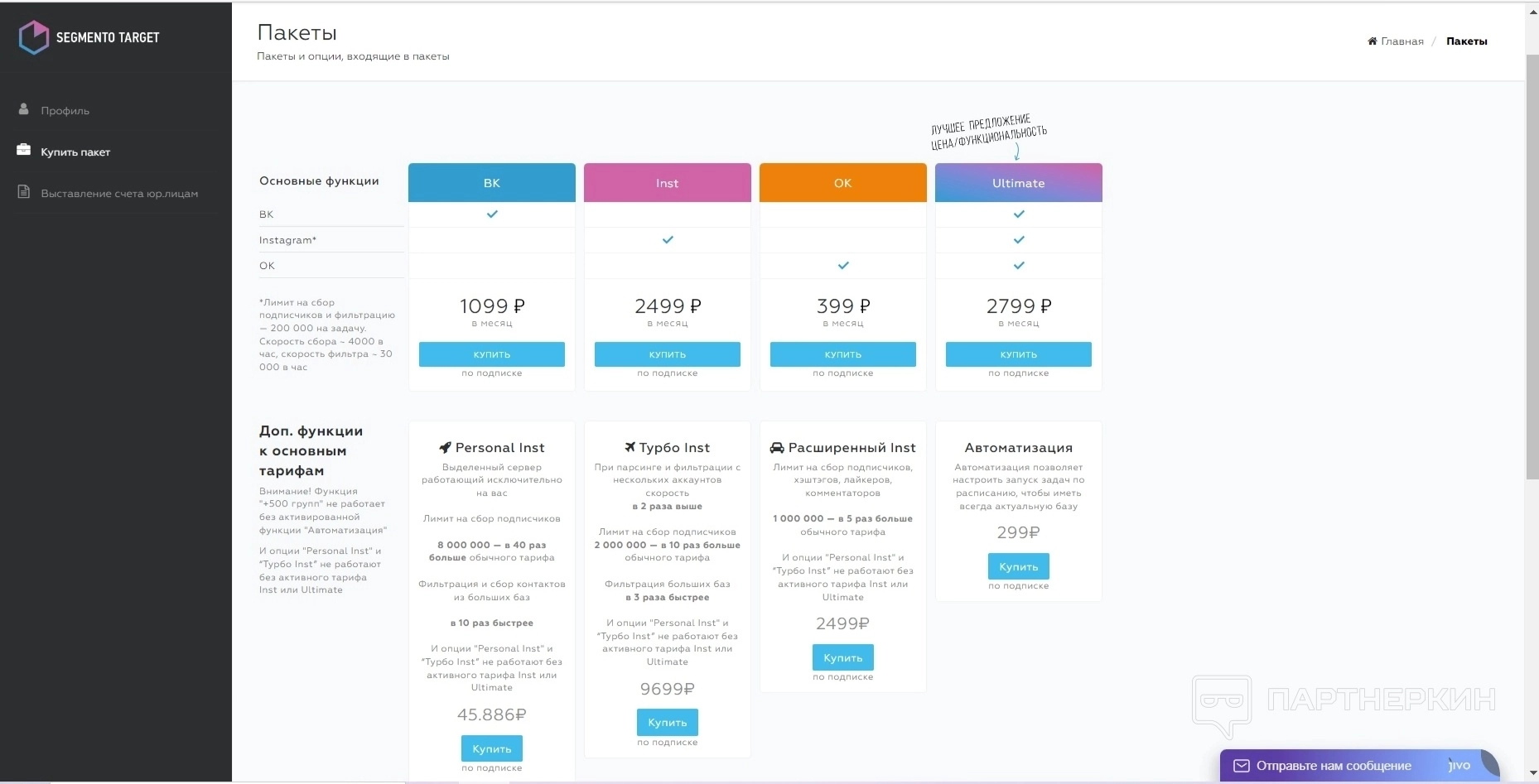
Task: Click the car icon next to Расширенный Inst
Action: (776, 448)
